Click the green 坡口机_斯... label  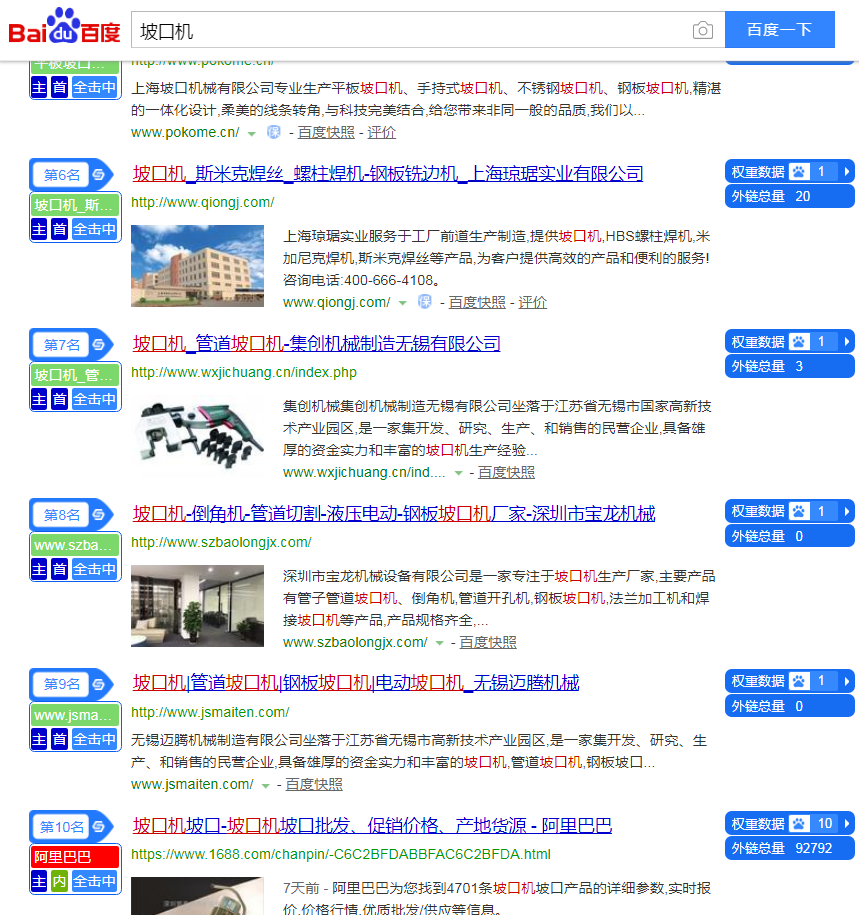point(75,205)
